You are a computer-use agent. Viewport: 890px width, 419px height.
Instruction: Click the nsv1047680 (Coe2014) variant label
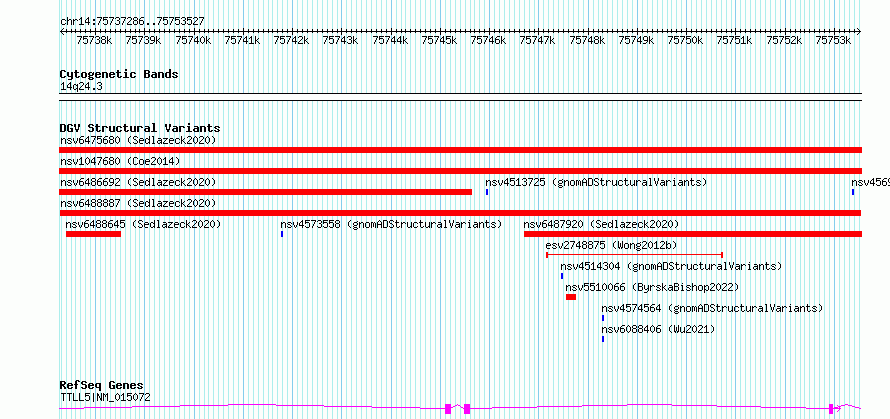[x=120, y=161]
